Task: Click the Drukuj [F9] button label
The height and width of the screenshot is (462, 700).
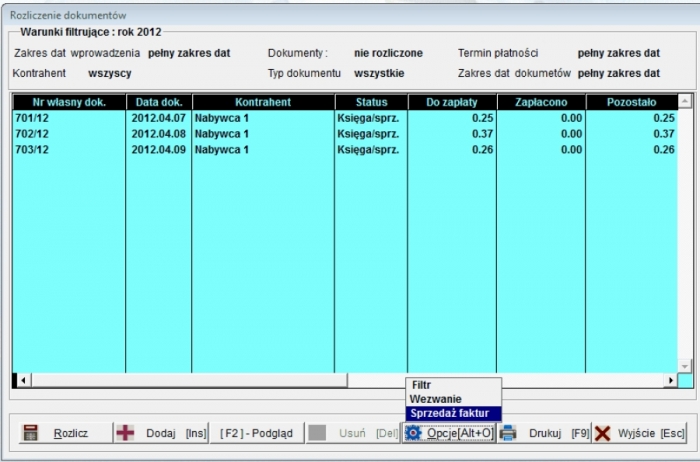Action: 559,433
